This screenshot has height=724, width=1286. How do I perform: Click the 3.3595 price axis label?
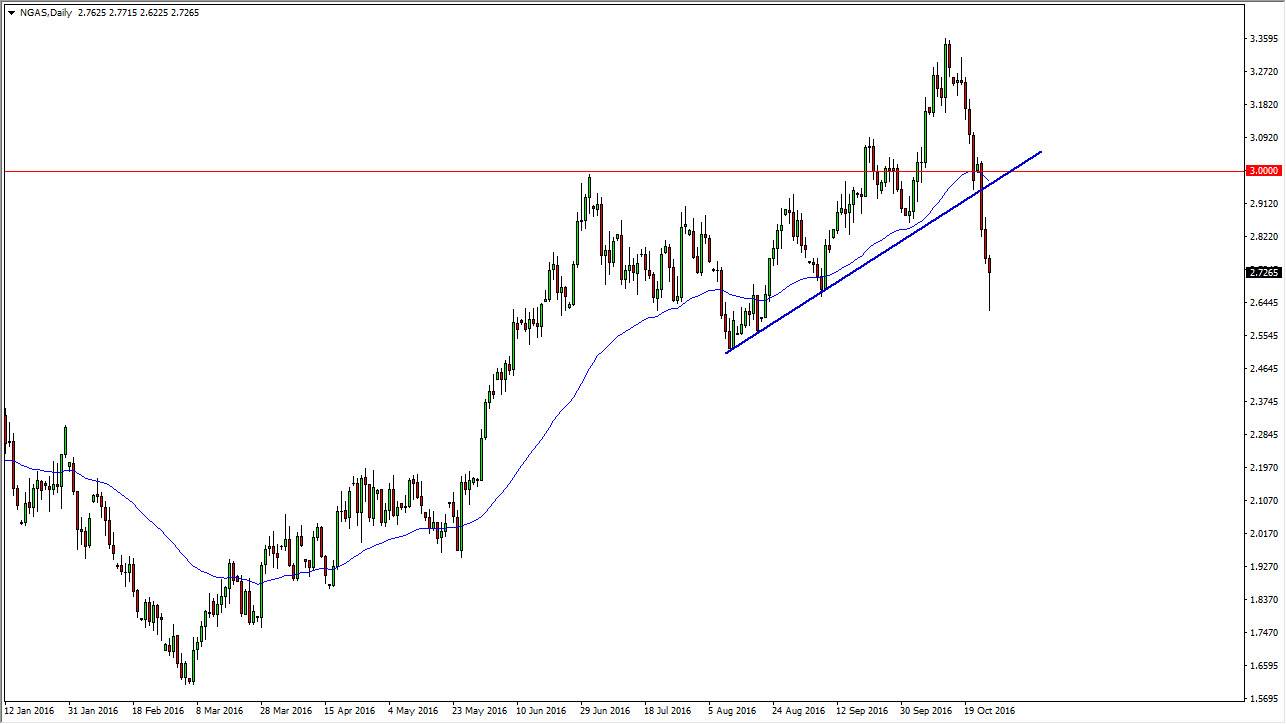click(1265, 39)
